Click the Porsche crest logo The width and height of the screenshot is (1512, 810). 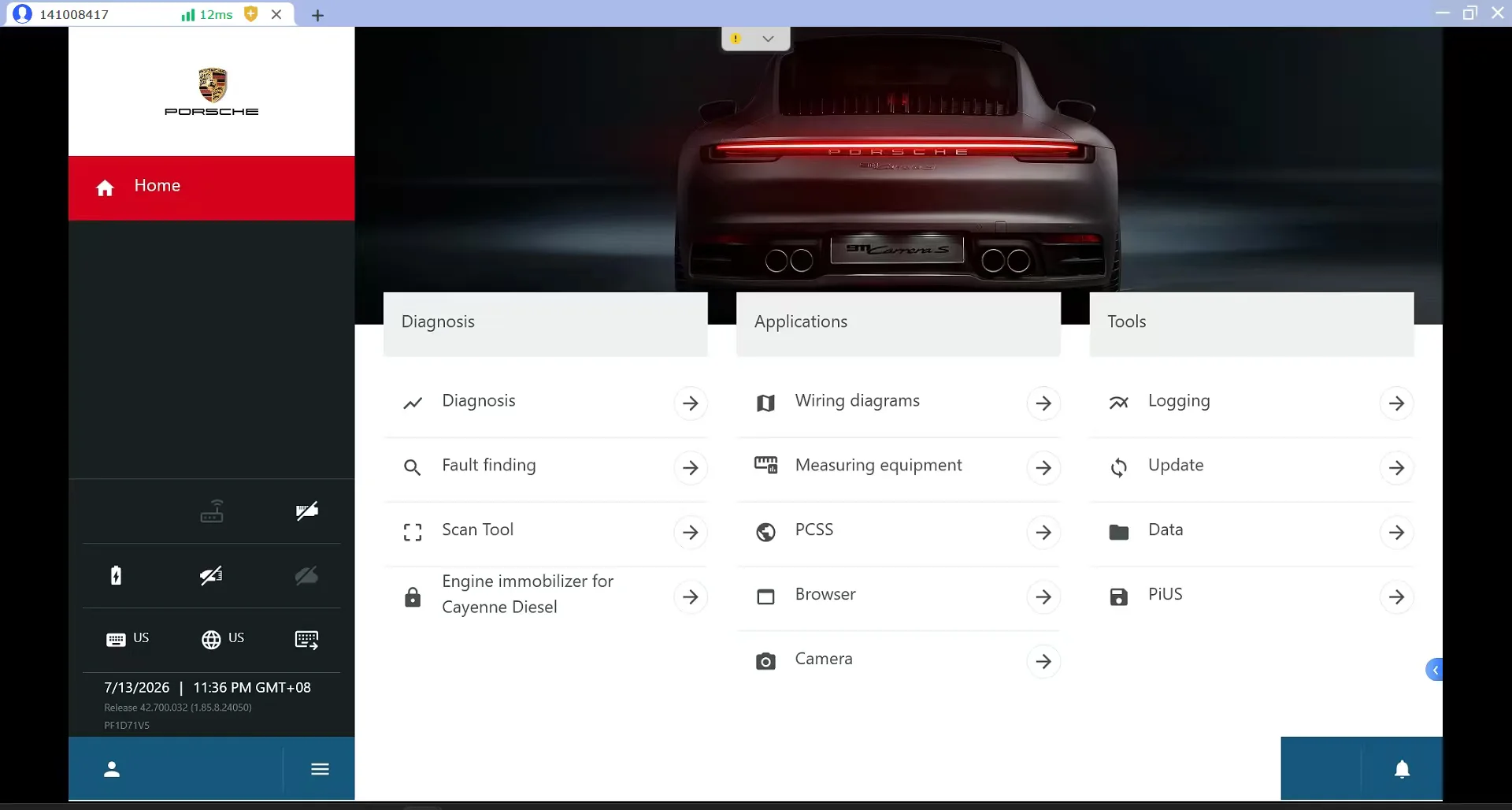[x=212, y=85]
